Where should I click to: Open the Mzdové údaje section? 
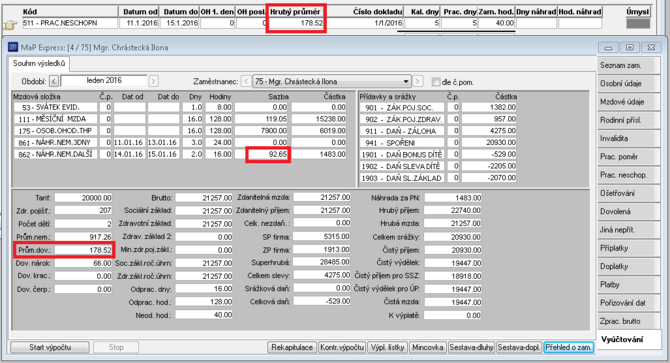(x=628, y=102)
